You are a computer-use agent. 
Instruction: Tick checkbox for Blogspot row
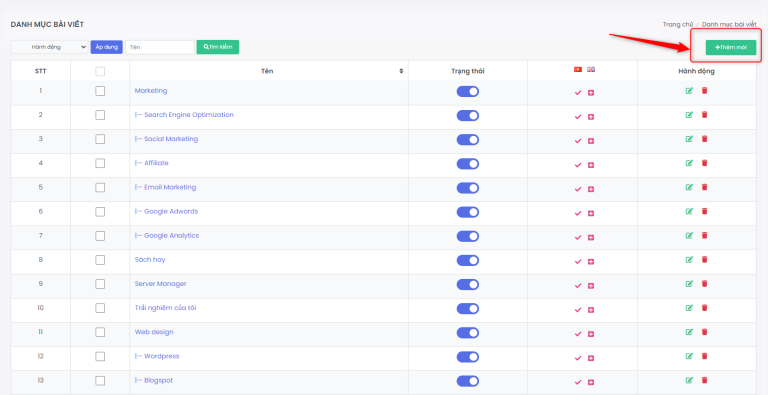point(100,380)
